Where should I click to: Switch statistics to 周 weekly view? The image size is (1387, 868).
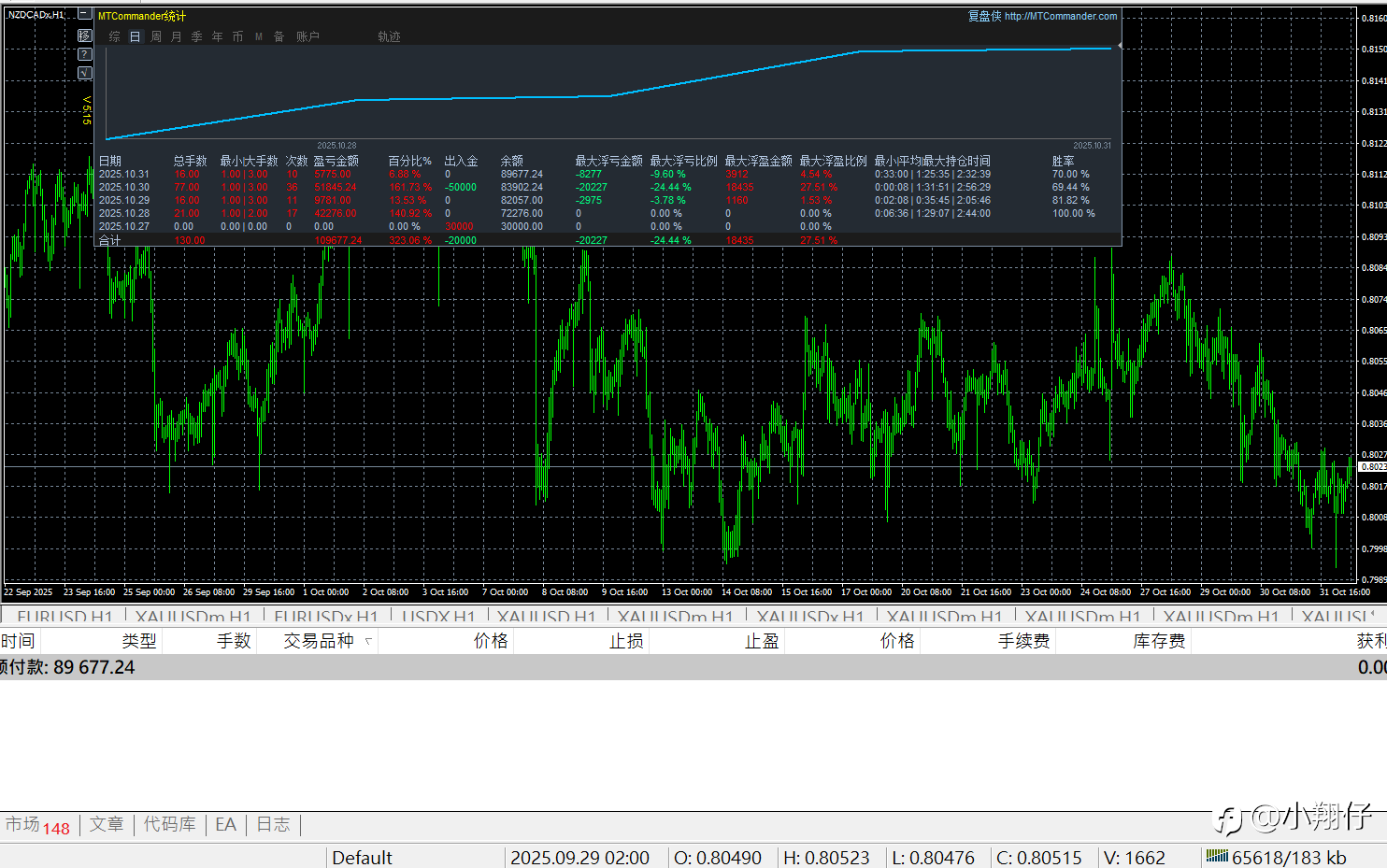pyautogui.click(x=156, y=36)
